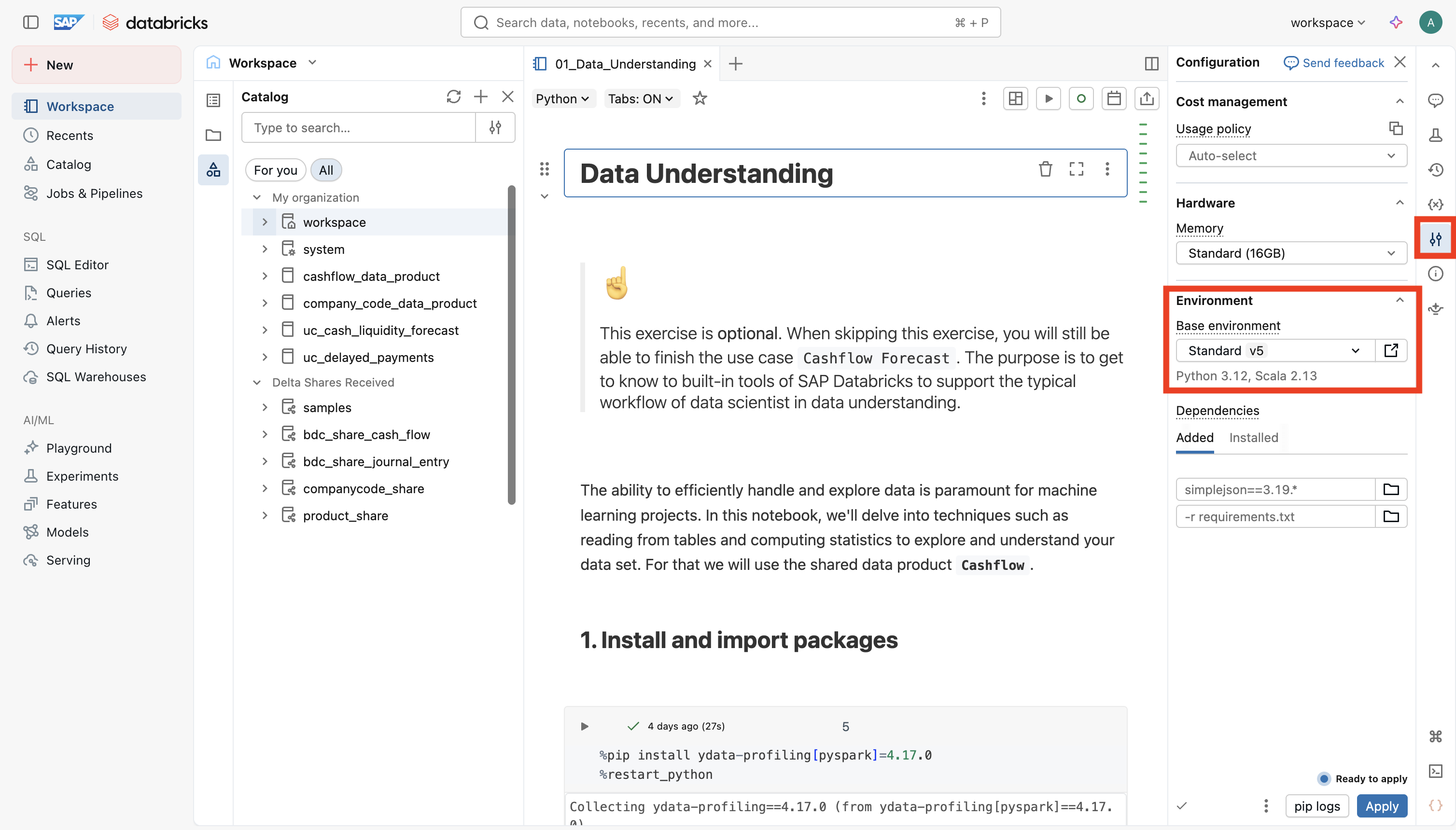Screen dimensions: 1456x830
Task: Copy the usage policy icon
Action: point(1396,128)
